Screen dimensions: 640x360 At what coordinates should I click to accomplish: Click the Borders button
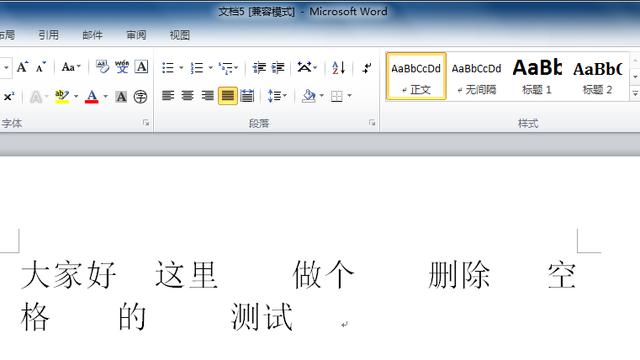click(x=337, y=96)
